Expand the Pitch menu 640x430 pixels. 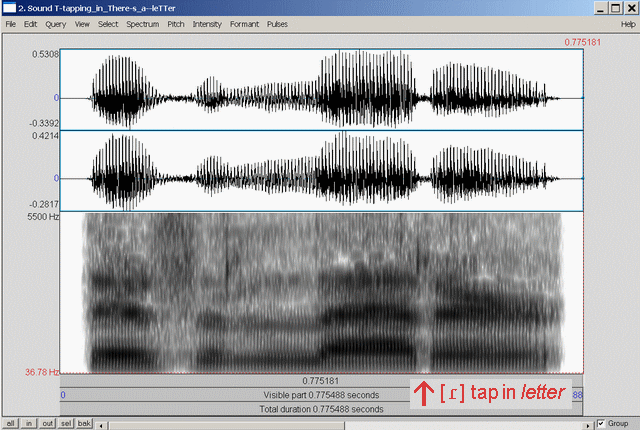176,23
